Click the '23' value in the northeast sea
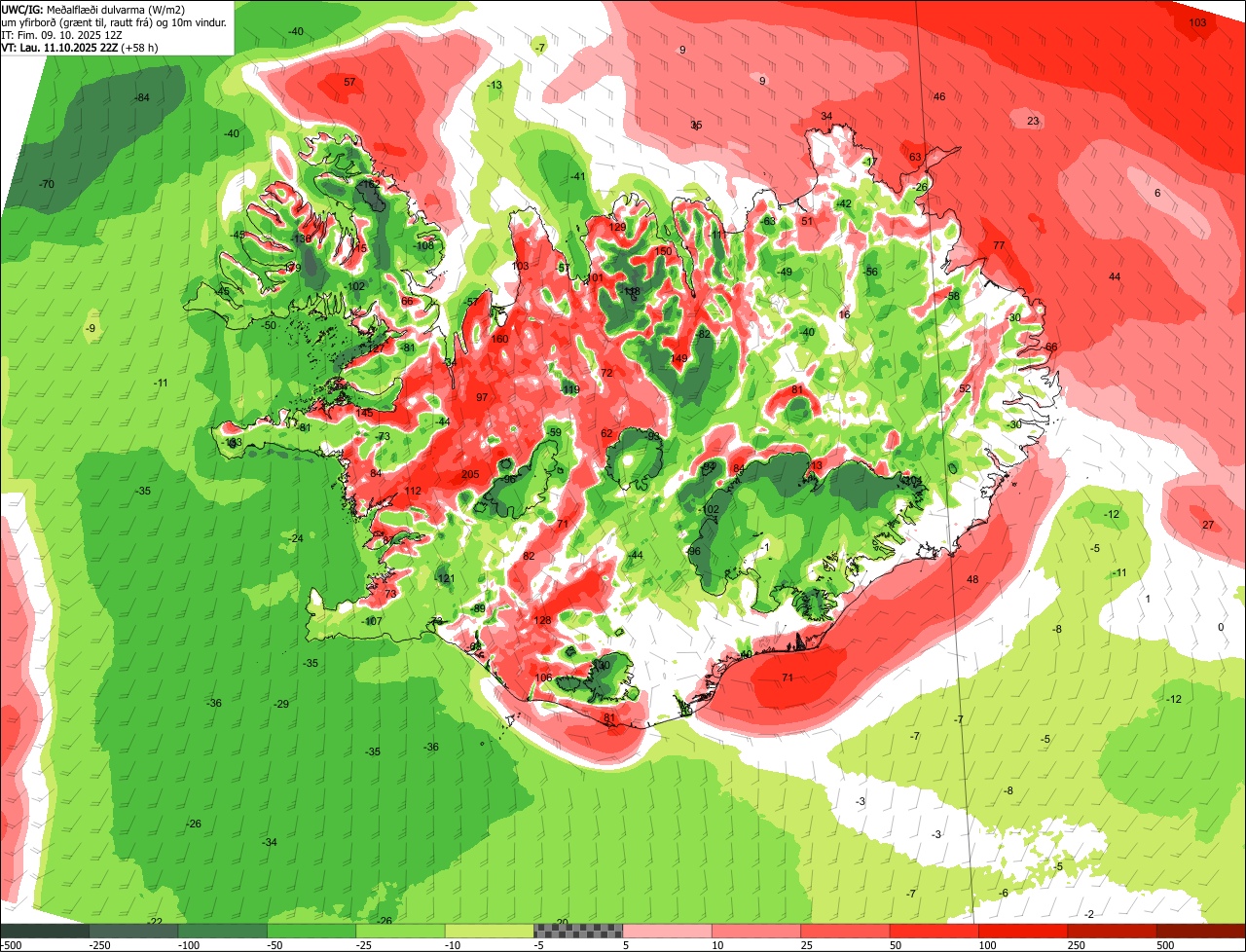 (1034, 122)
